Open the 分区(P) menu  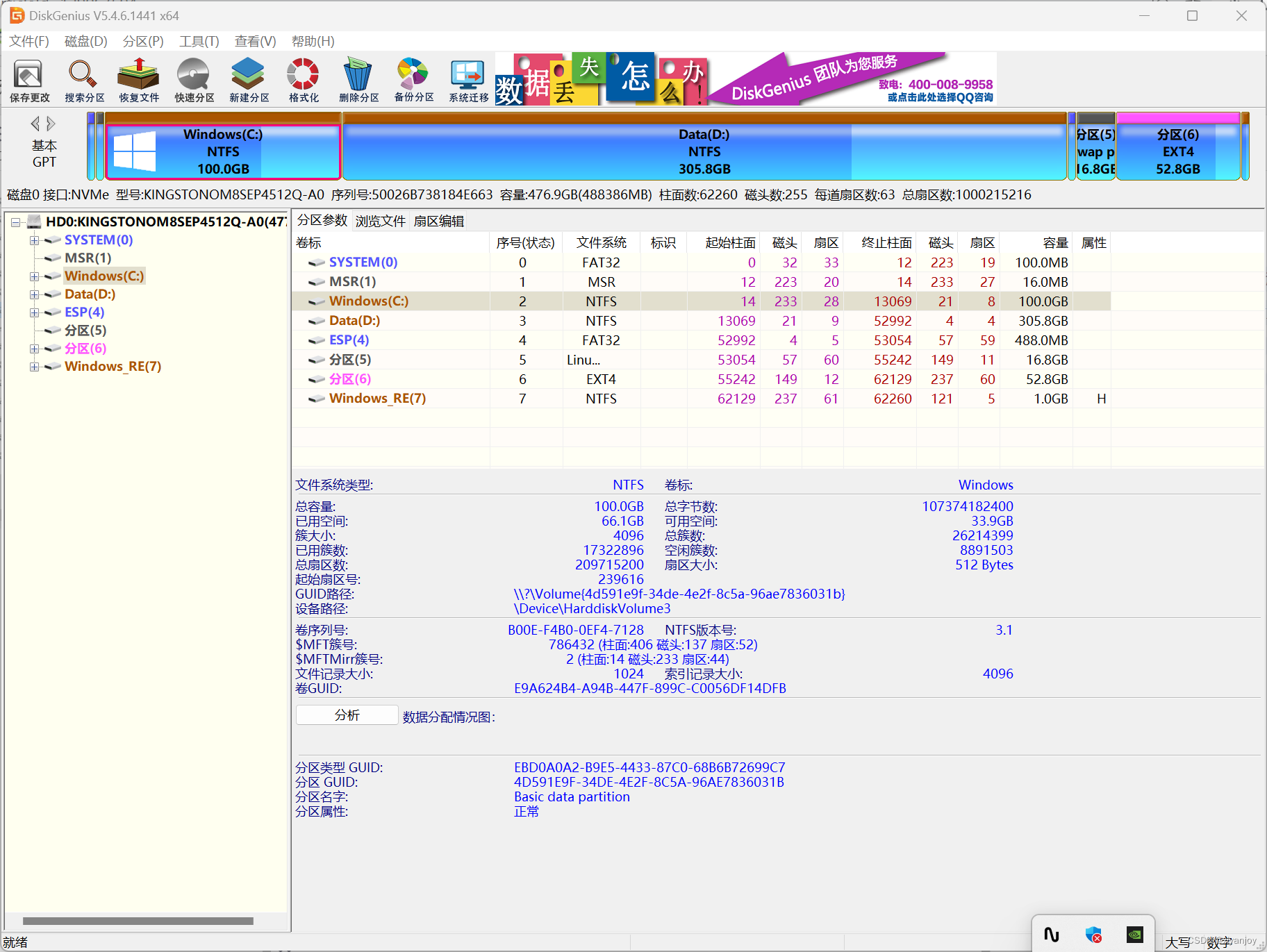click(143, 41)
